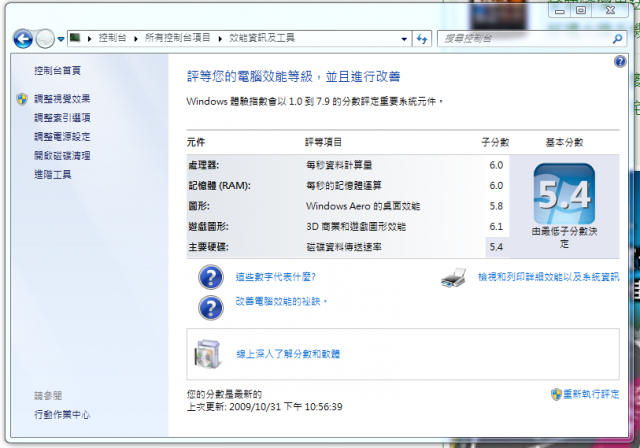
Task: Click the 元件 column header
Action: [196, 142]
